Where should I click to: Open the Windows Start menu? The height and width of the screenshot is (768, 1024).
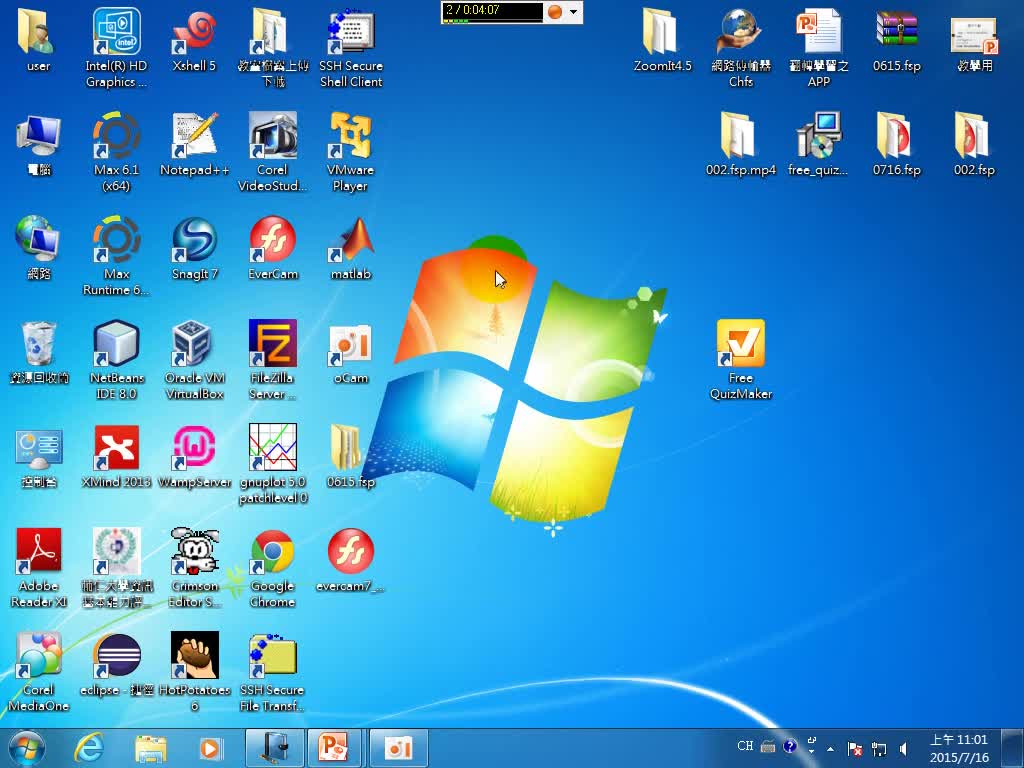click(x=27, y=748)
